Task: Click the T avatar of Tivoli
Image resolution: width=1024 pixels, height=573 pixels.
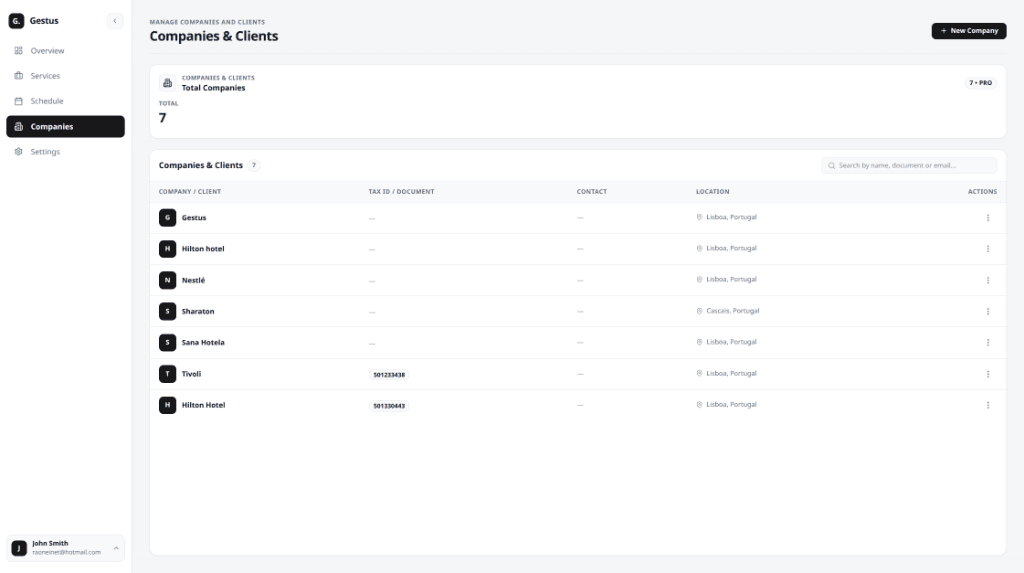Action: 168,374
